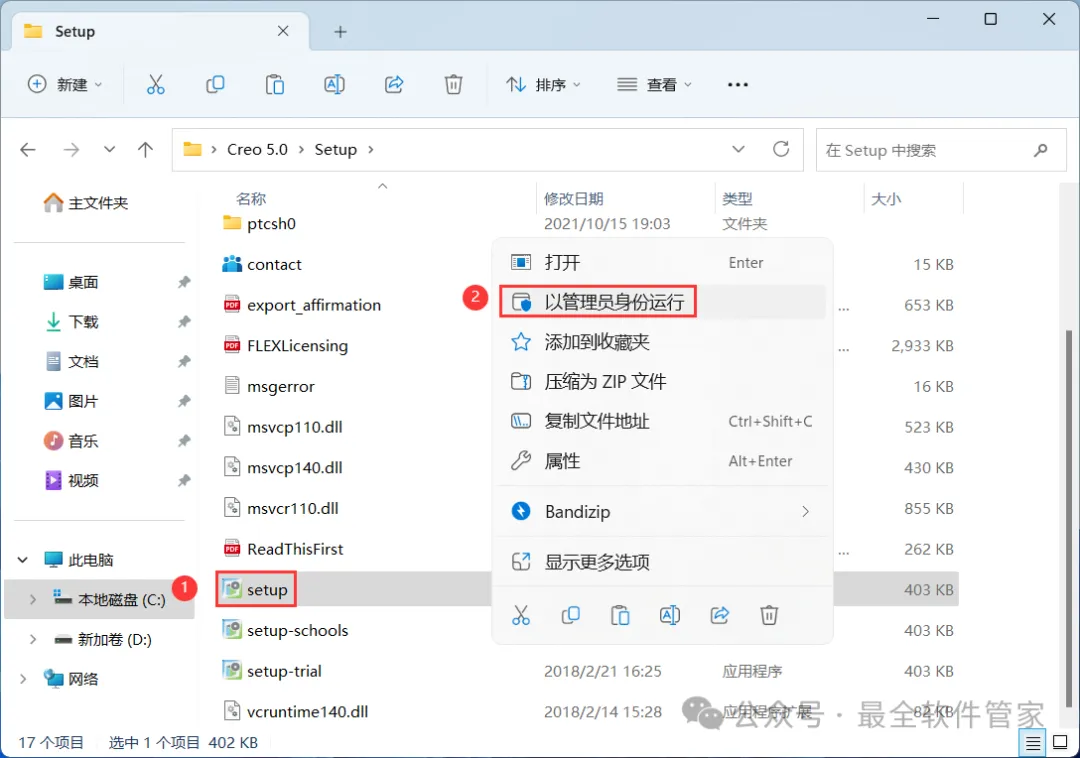The width and height of the screenshot is (1080, 758).
Task: Click the 在 Setup 中搜索 search field
Action: coord(941,149)
